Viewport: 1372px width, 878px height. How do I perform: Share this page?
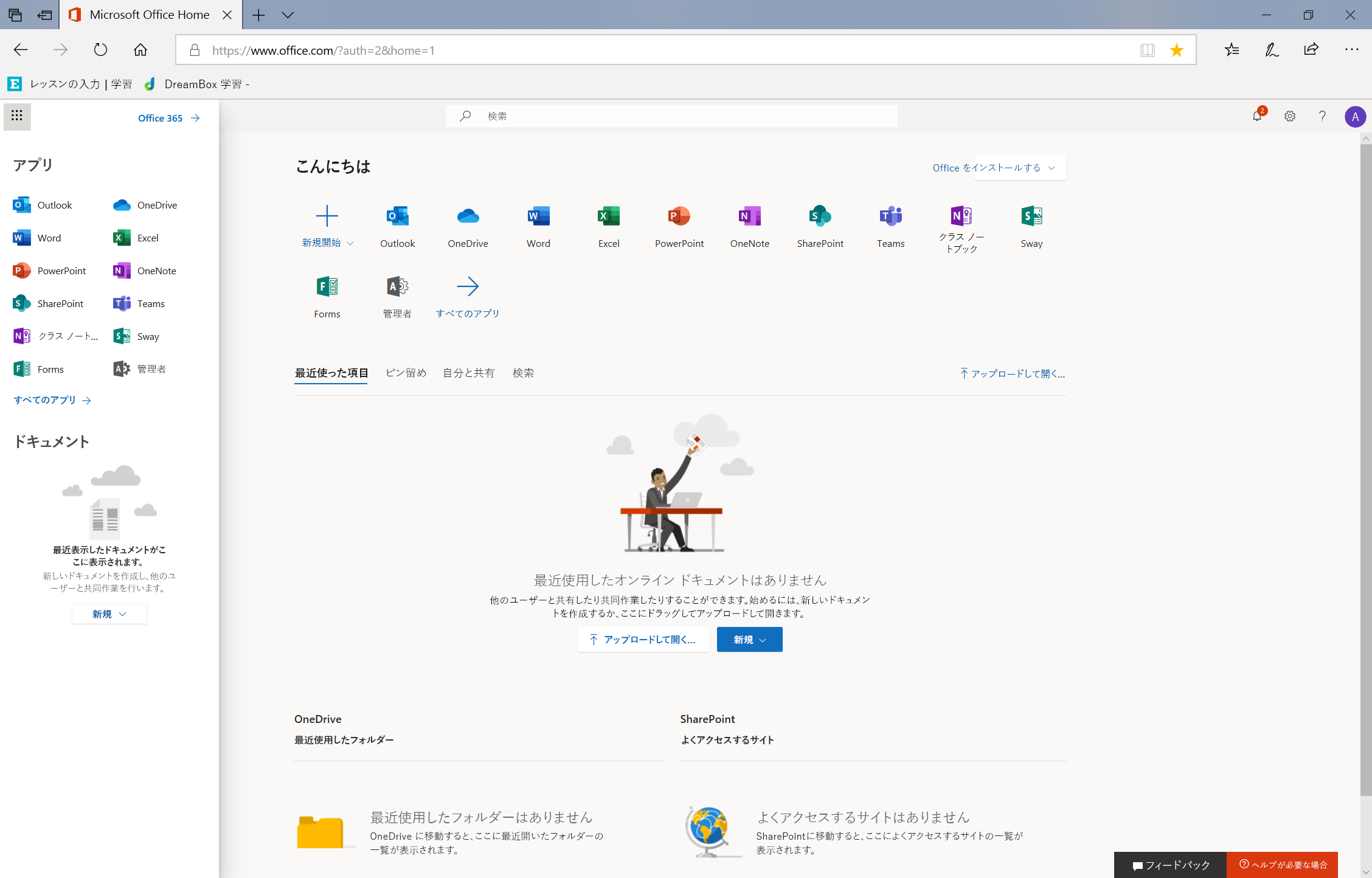(x=1311, y=50)
